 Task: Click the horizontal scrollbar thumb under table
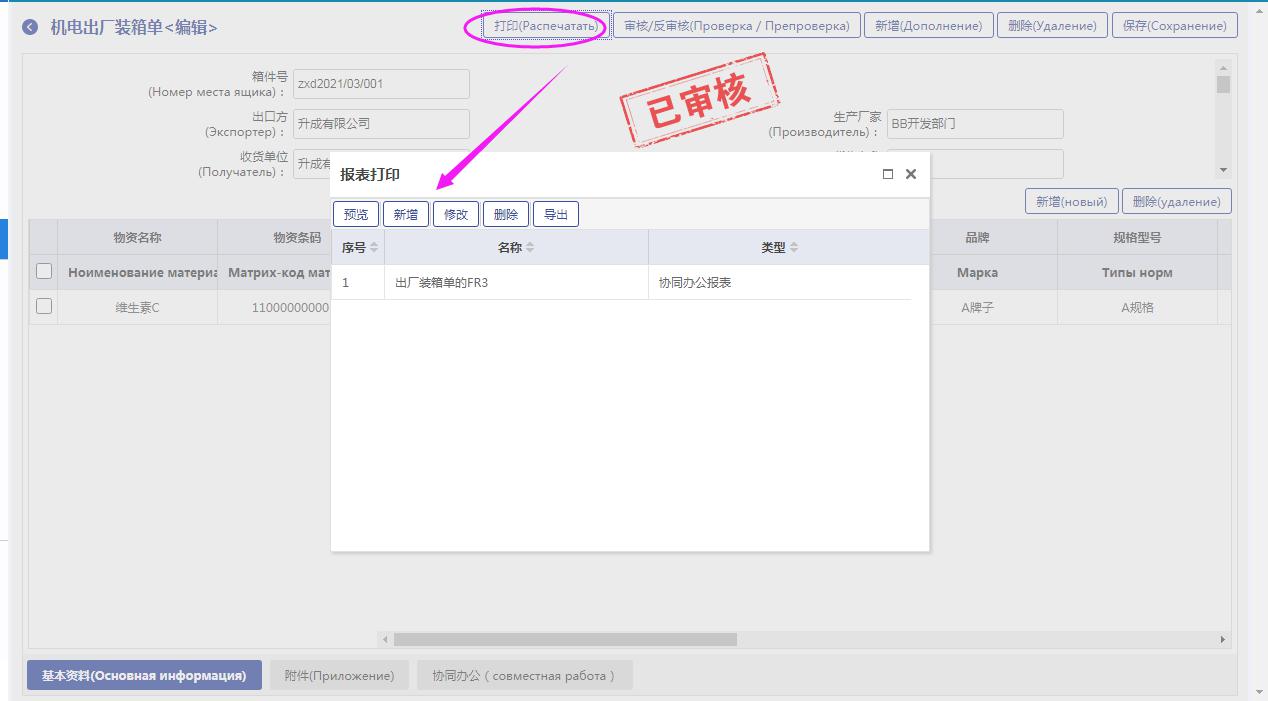click(x=565, y=639)
